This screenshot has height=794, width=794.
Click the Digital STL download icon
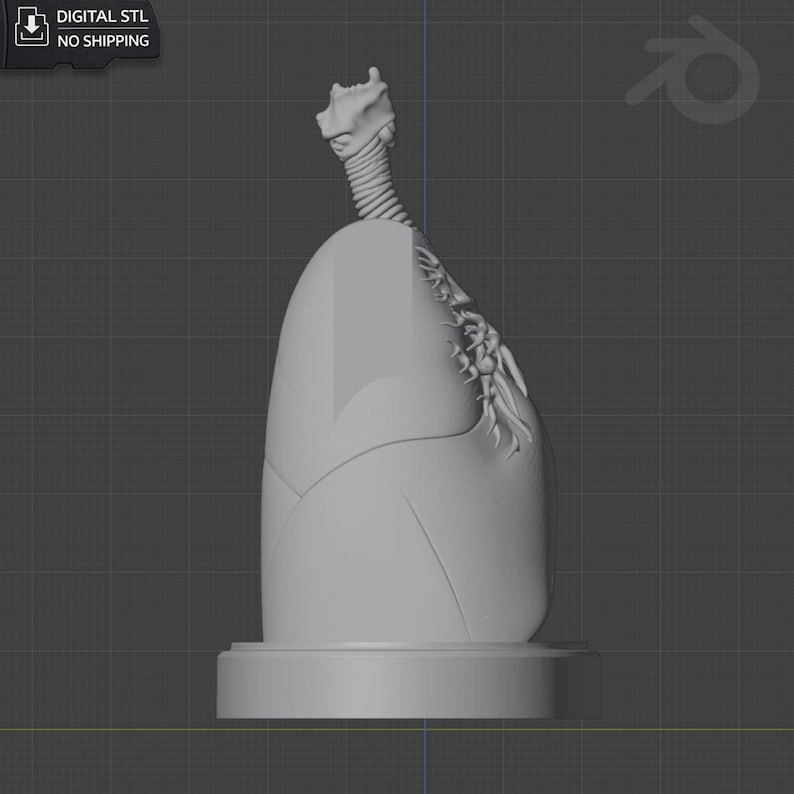pos(32,27)
